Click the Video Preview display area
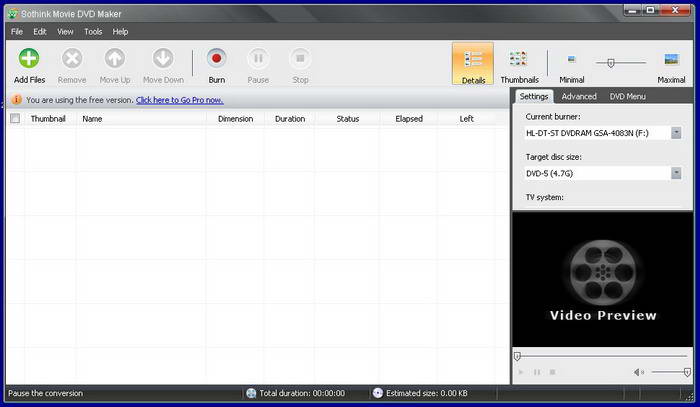 click(x=603, y=279)
